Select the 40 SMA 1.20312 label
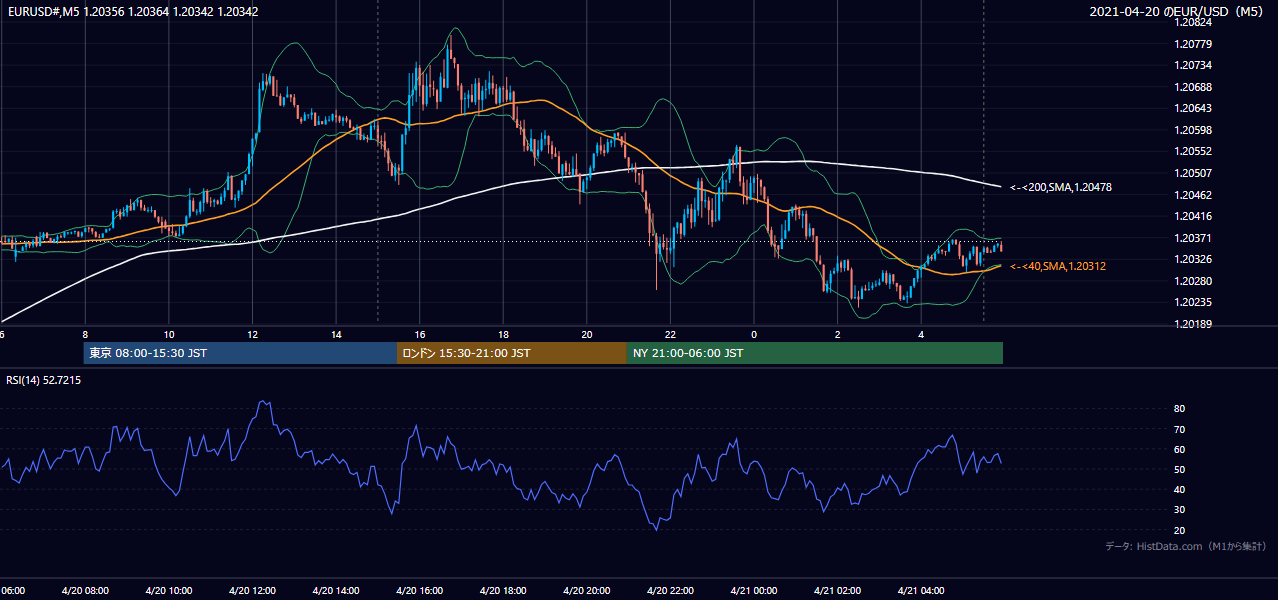This screenshot has width=1278, height=600. point(1057,266)
